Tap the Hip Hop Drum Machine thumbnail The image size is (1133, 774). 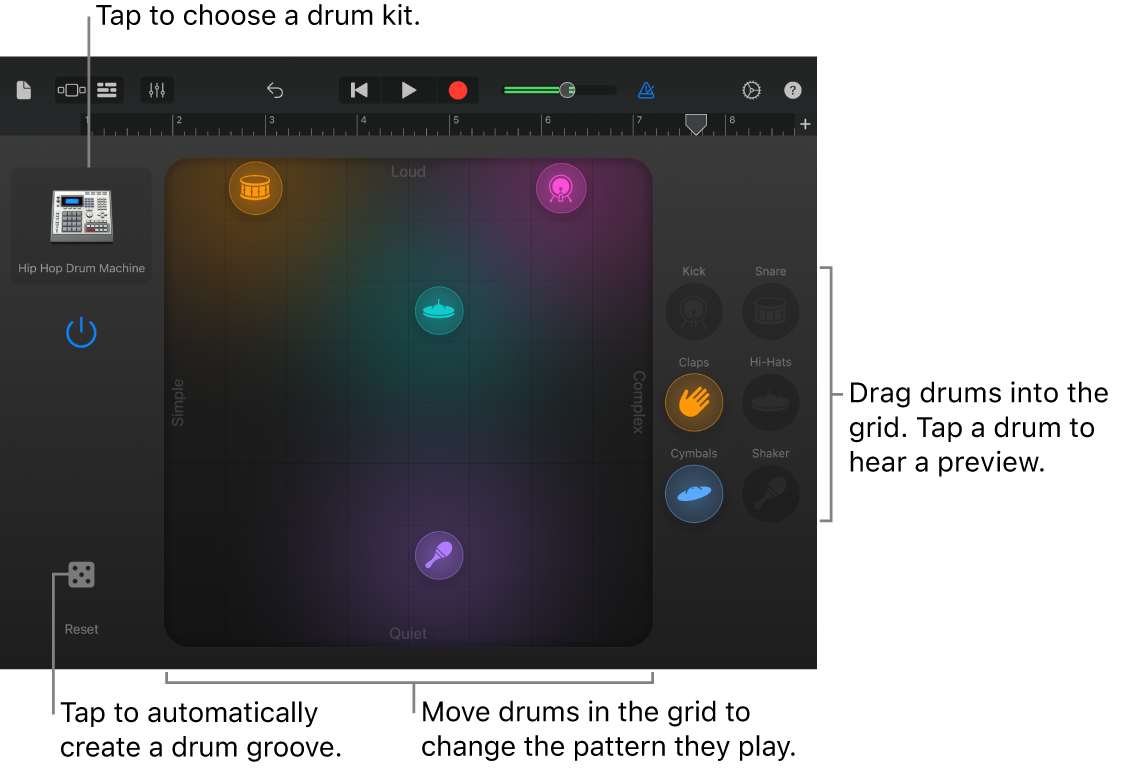pos(81,213)
